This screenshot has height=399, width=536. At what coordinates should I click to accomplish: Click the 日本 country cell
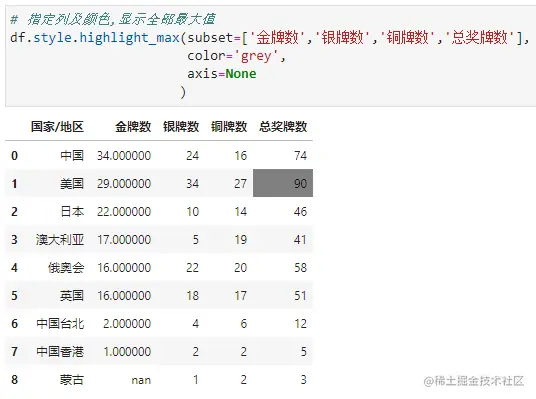72,212
